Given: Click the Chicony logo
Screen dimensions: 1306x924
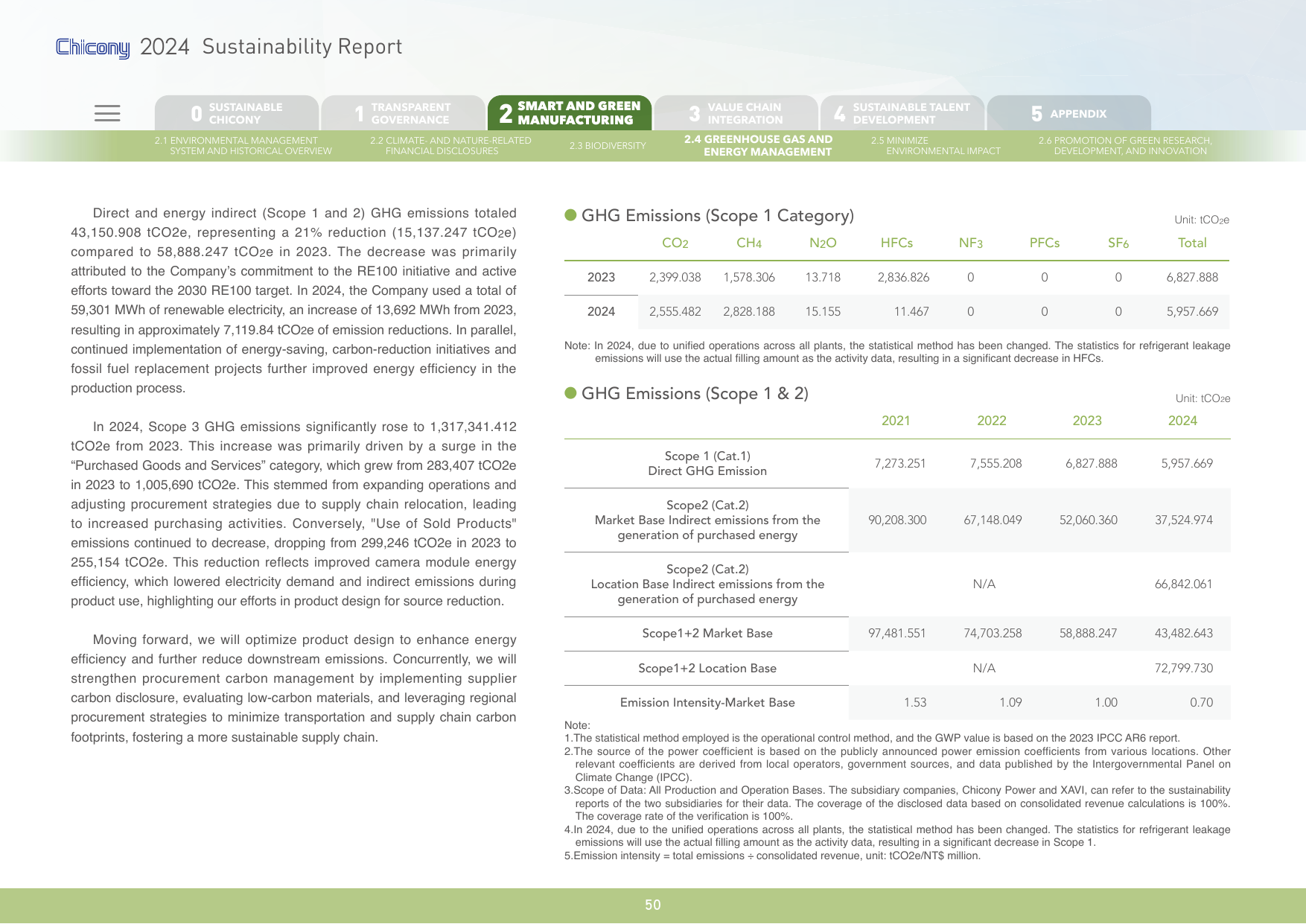Looking at the screenshot, I should 93,48.
